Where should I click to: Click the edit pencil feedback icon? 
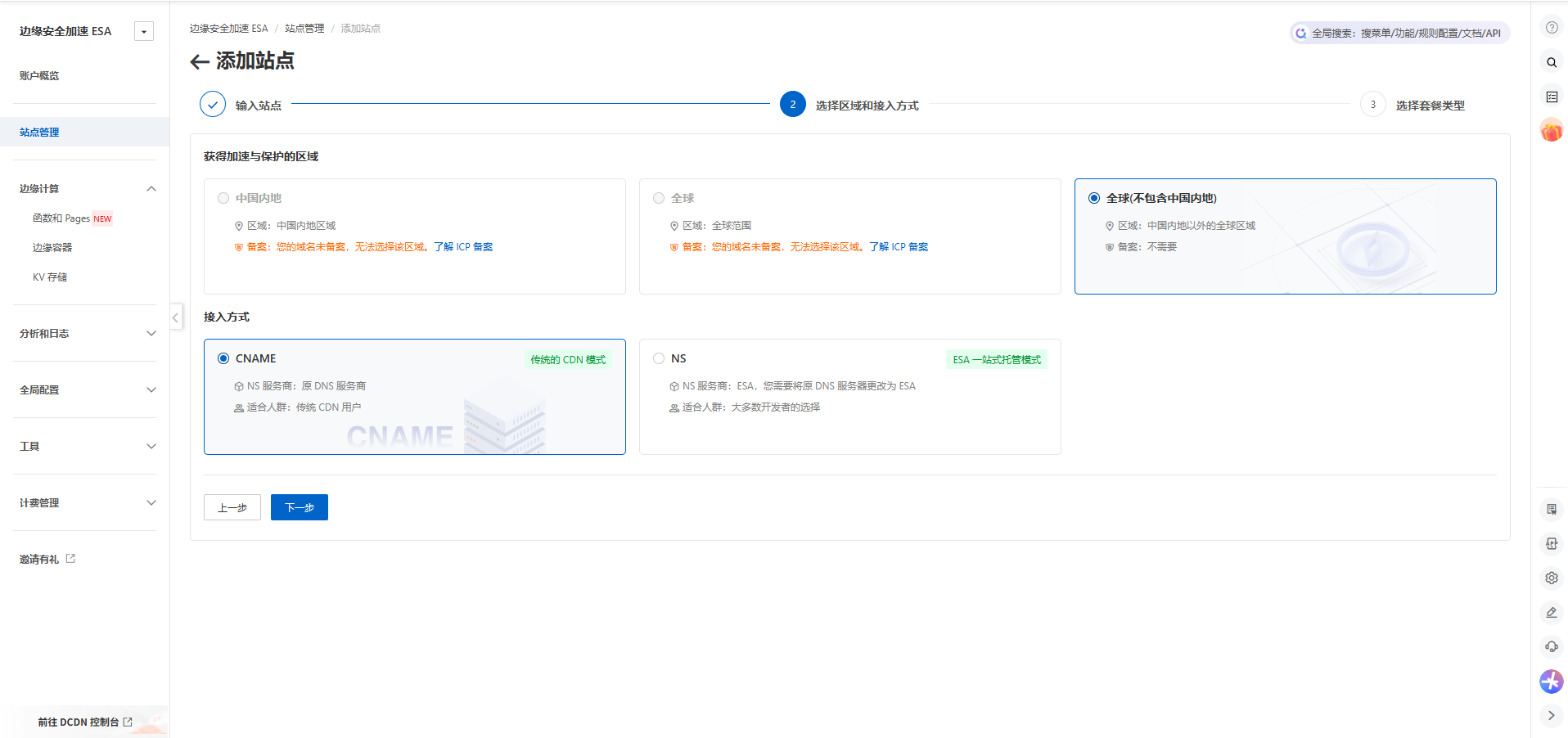(x=1551, y=613)
